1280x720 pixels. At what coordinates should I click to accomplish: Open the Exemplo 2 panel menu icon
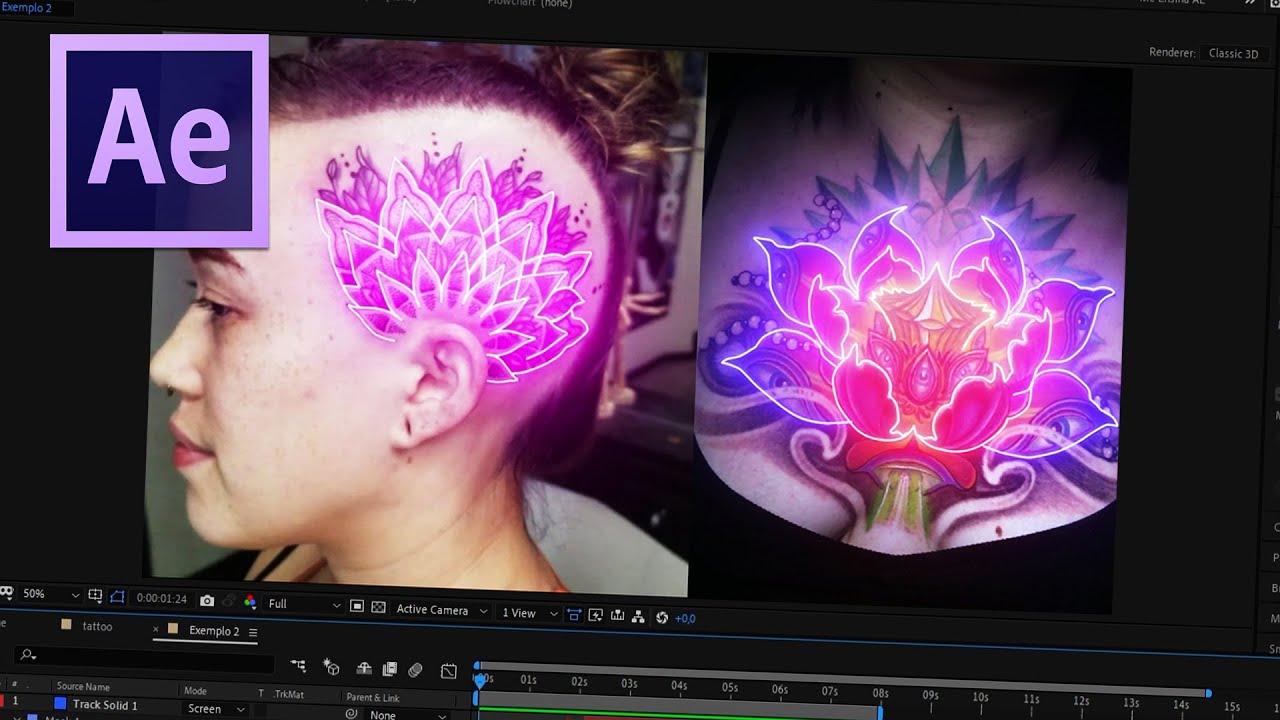[x=253, y=633]
